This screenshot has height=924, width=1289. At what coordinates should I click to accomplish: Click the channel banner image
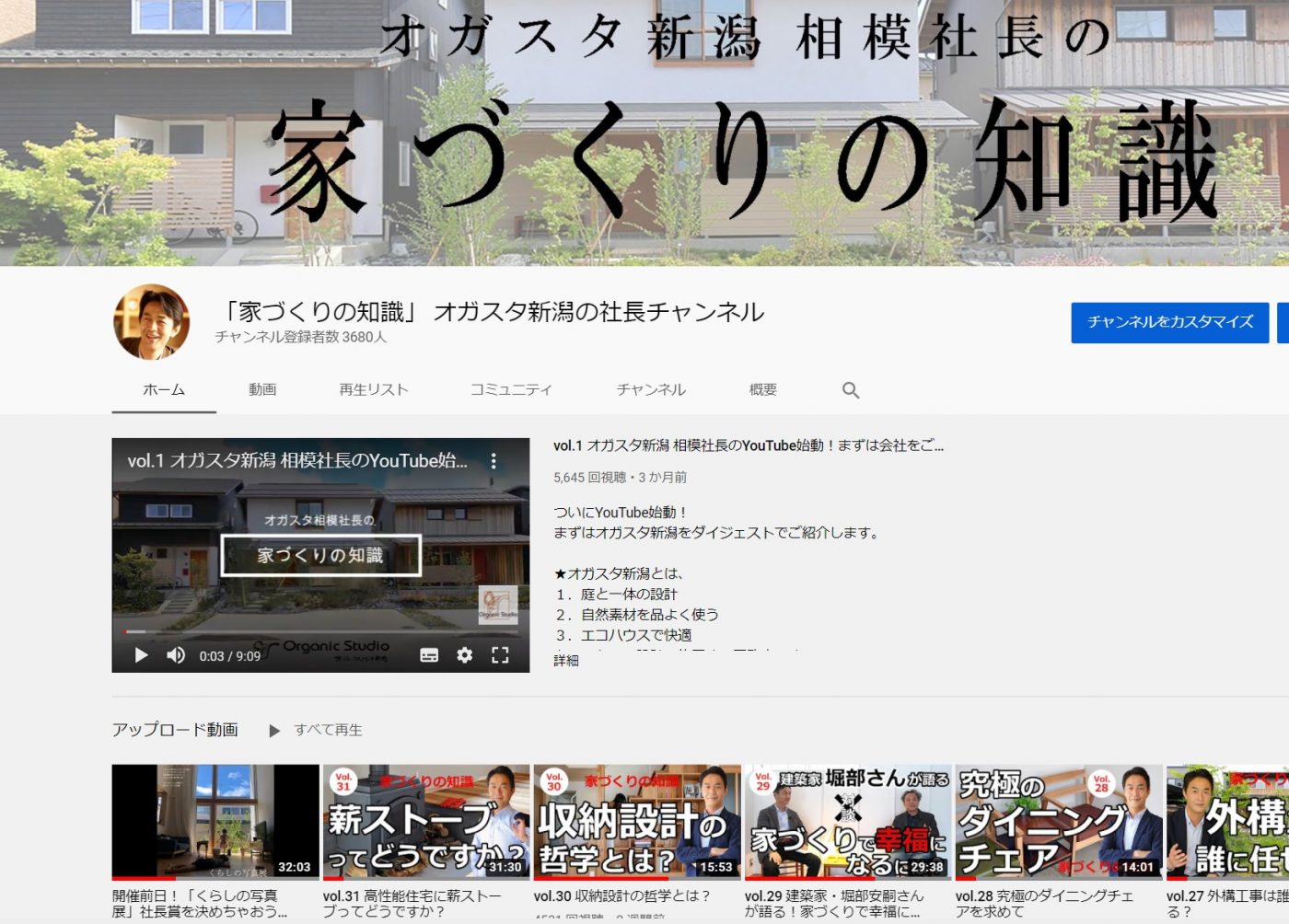tap(644, 133)
